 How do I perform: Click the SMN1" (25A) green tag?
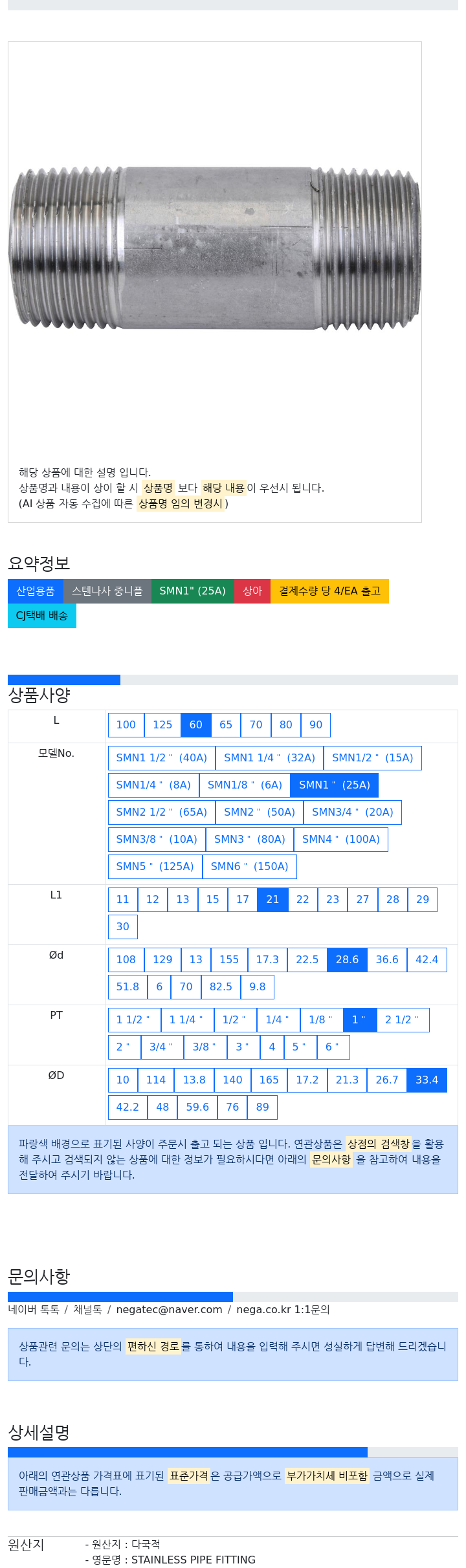tap(193, 591)
